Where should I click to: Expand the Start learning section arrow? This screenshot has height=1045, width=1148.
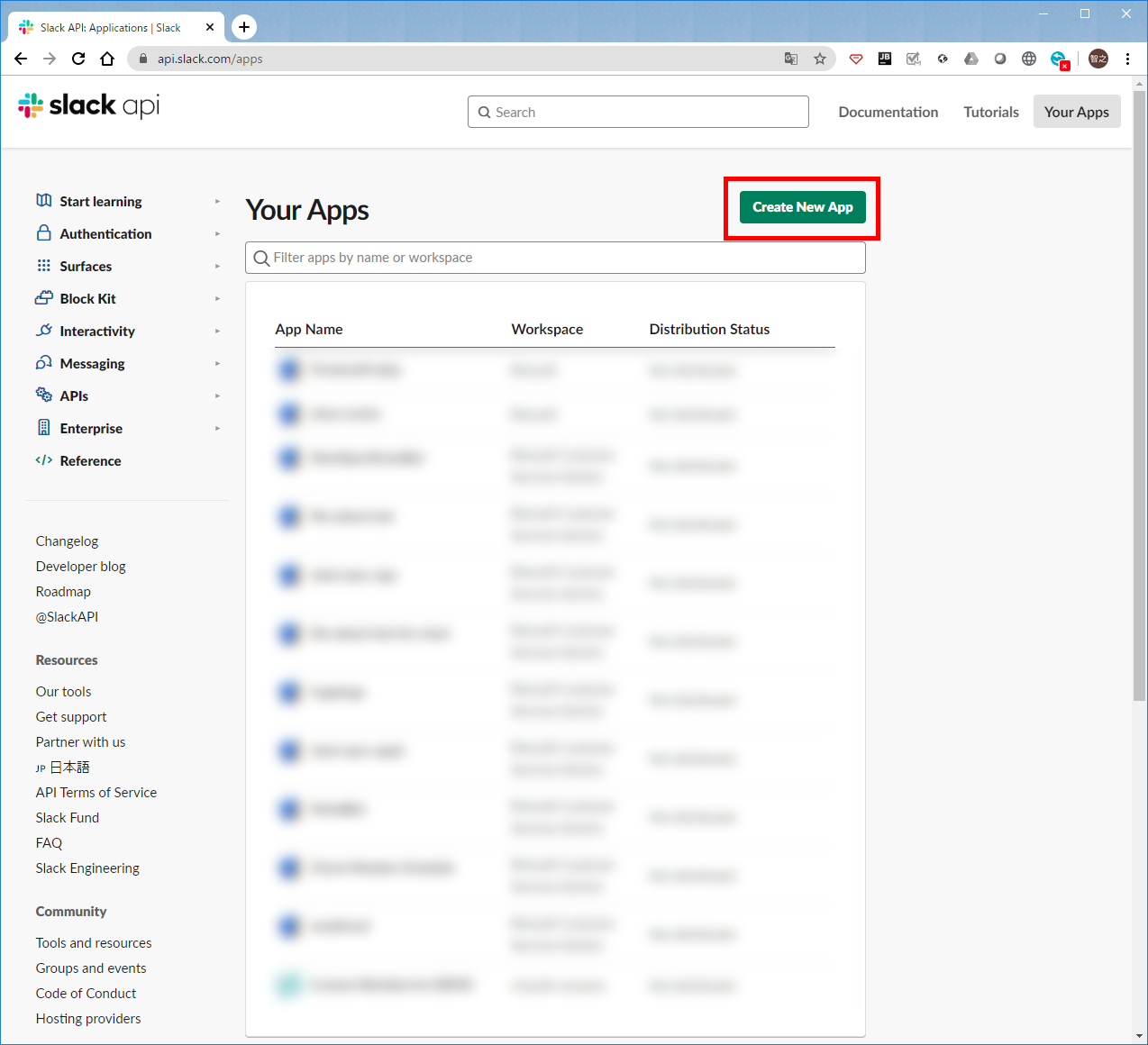point(217,202)
